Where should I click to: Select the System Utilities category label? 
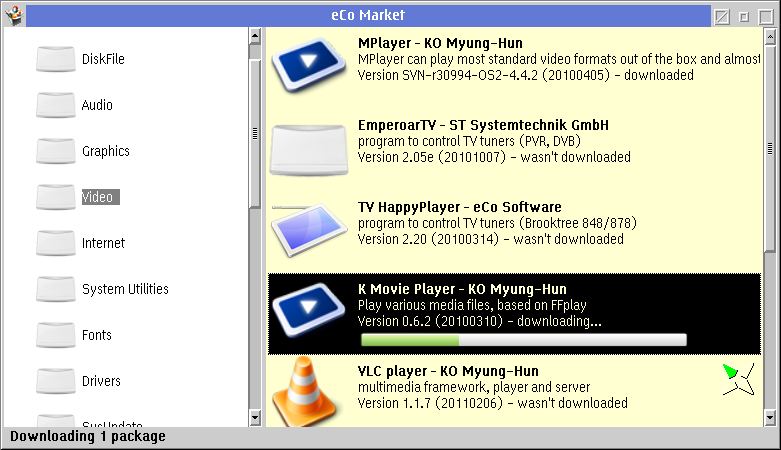[125, 289]
